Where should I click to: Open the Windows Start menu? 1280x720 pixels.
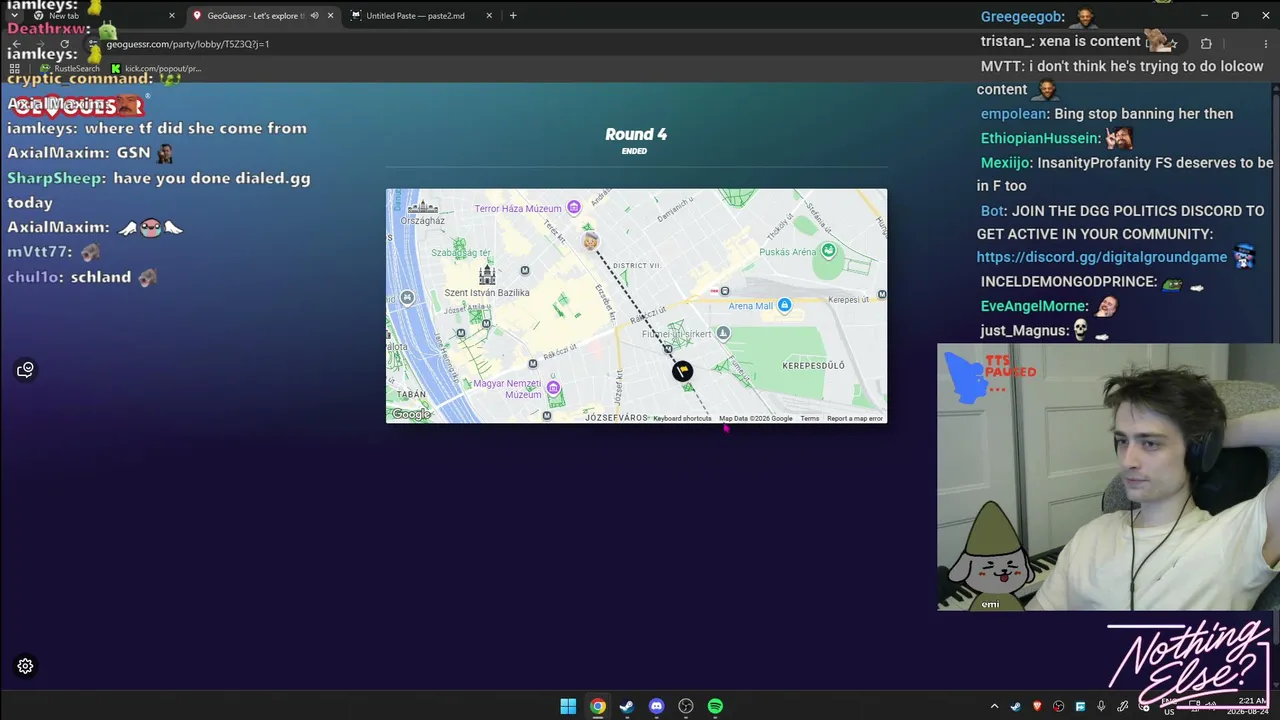pos(568,706)
